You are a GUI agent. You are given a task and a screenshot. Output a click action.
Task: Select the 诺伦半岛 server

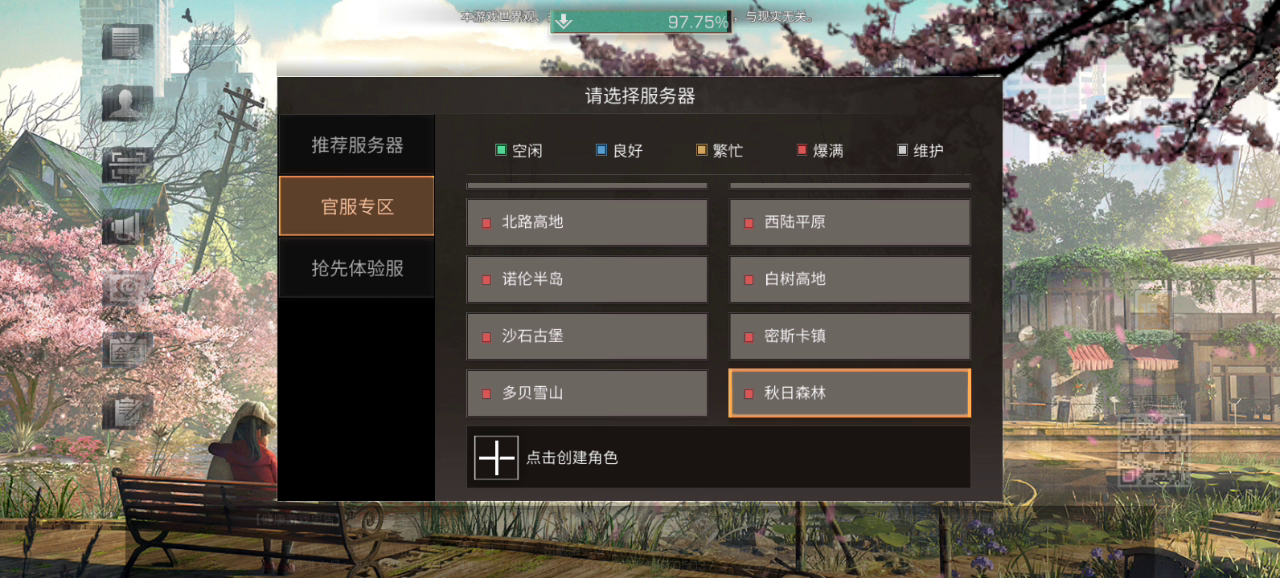click(x=587, y=279)
